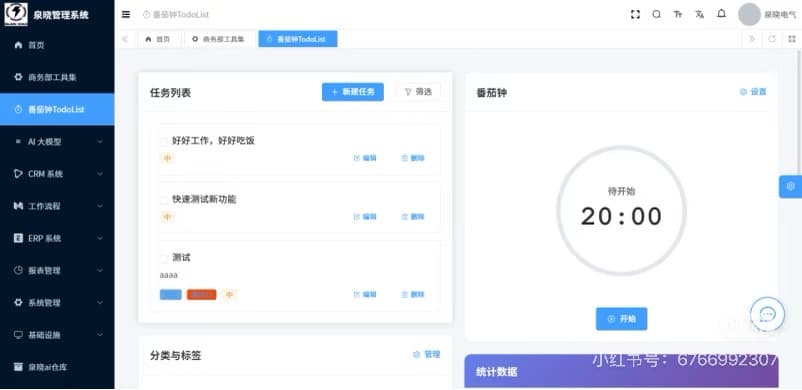Open 商务部工具集 in the sidebar
The image size is (802, 390).
coord(57,77)
